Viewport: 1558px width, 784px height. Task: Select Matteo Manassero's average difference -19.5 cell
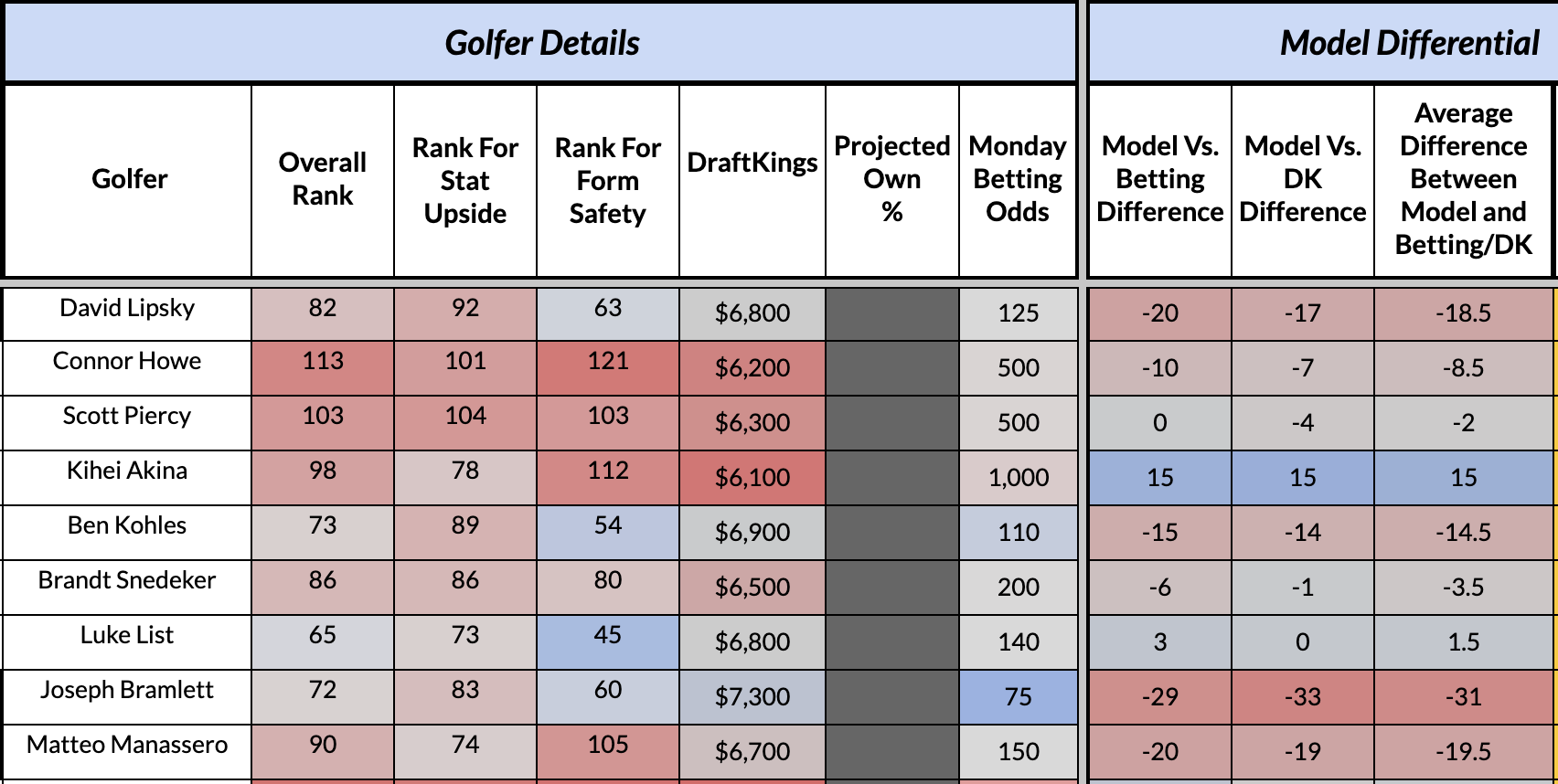point(1463,751)
